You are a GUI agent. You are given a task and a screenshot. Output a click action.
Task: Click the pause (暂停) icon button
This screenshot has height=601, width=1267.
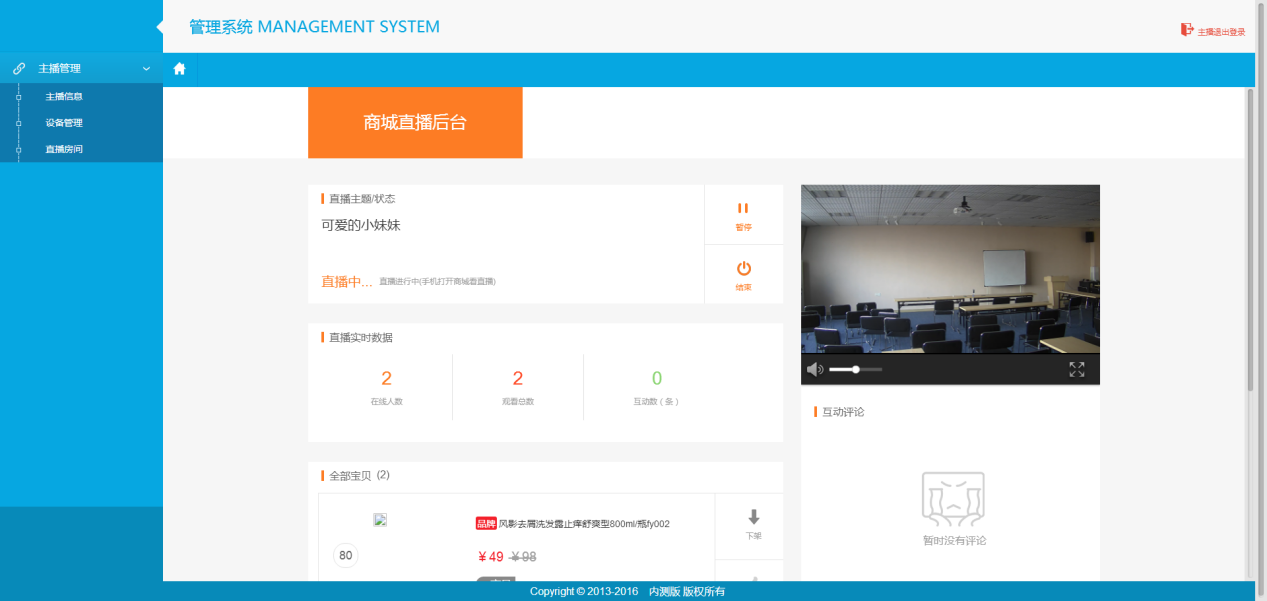tap(743, 208)
